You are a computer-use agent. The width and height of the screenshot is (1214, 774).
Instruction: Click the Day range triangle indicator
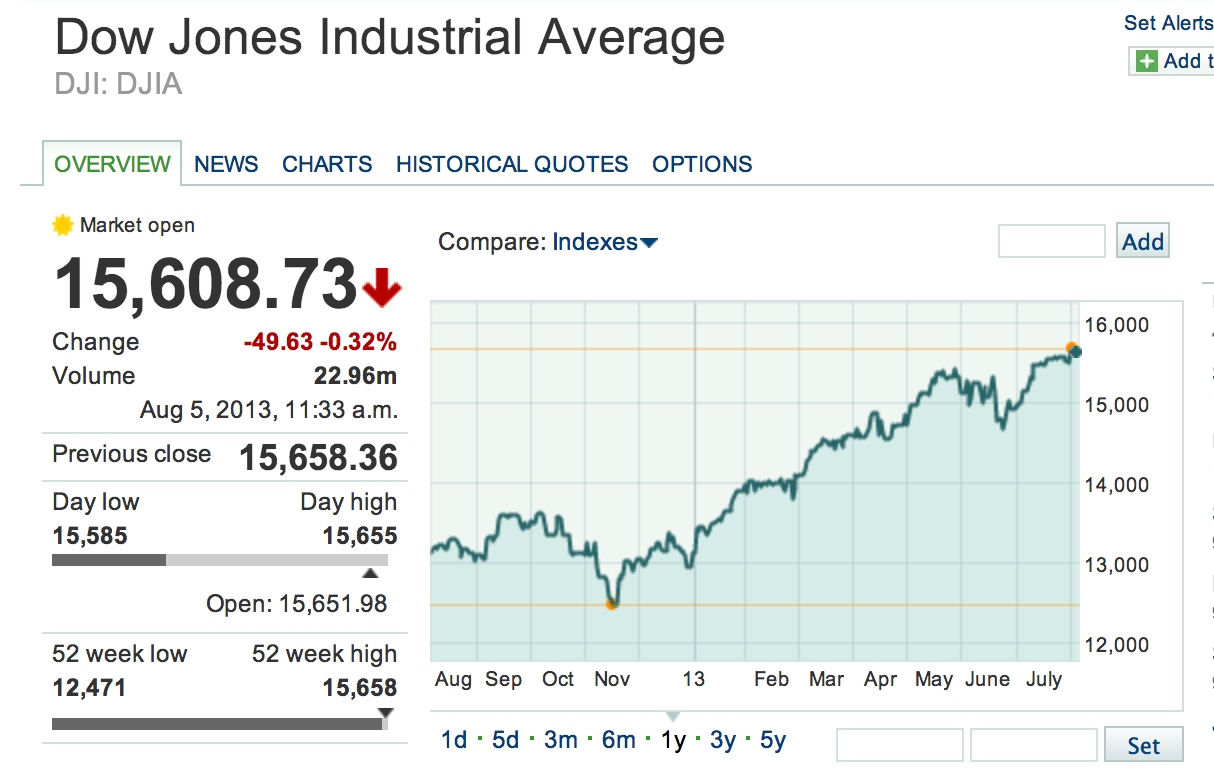(370, 573)
